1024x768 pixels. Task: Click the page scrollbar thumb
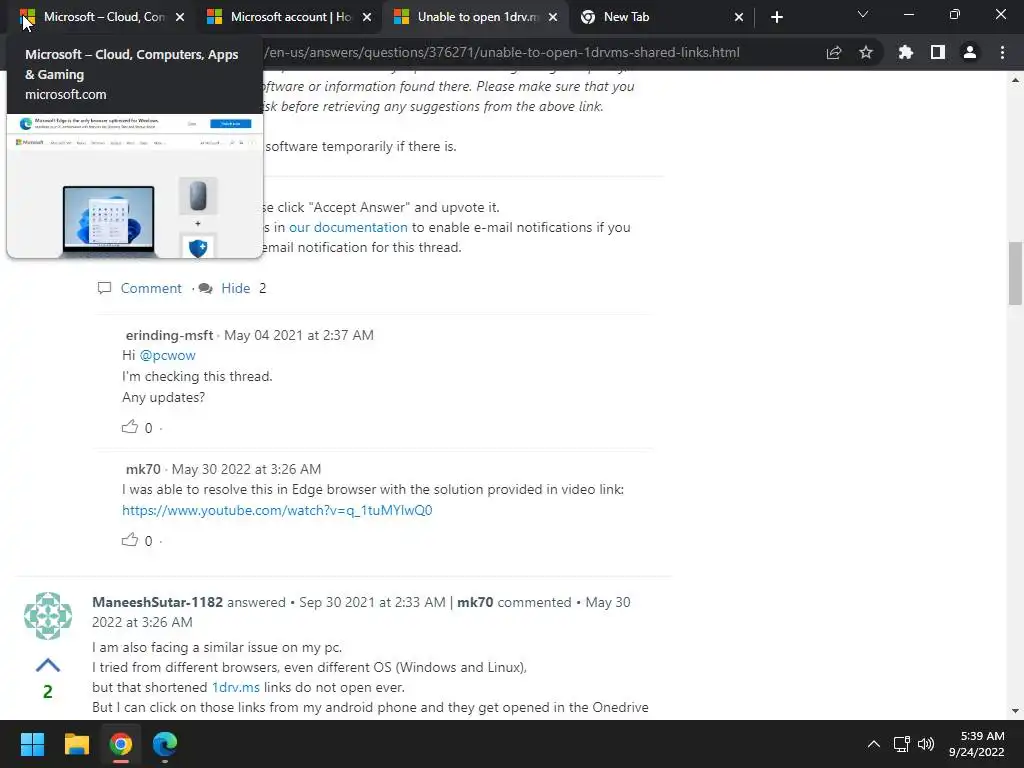point(1015,273)
